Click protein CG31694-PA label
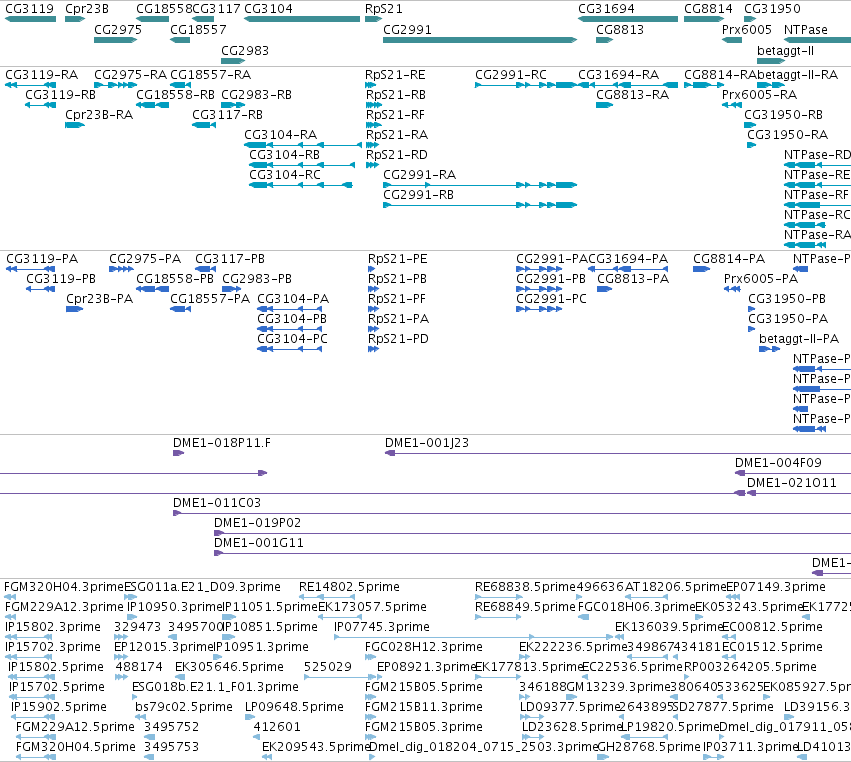Screen dimensions: 851x762 coord(628,258)
